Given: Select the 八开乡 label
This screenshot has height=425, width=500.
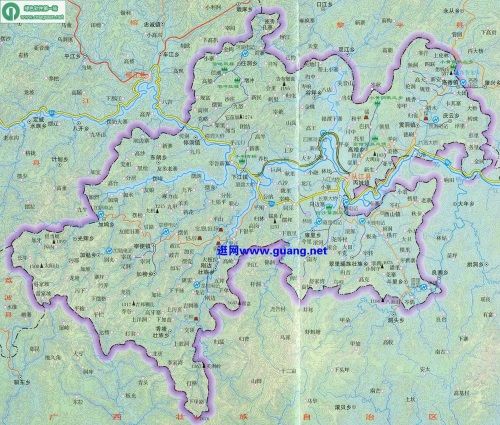Looking at the screenshot, I should coord(81,128).
